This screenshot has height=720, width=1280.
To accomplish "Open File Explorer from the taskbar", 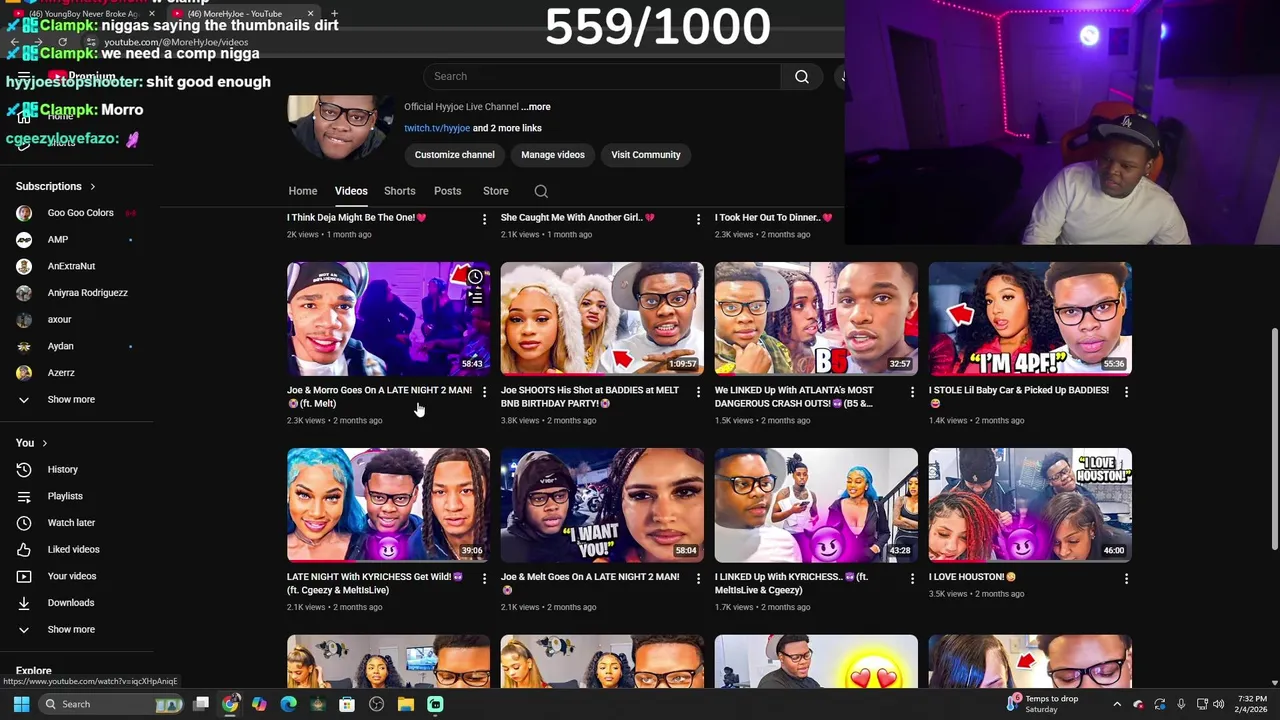I will 406,704.
